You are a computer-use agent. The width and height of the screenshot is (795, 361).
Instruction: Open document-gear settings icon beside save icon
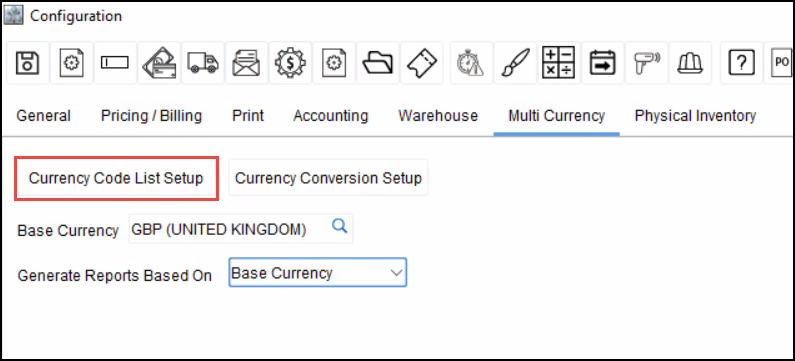pos(71,63)
